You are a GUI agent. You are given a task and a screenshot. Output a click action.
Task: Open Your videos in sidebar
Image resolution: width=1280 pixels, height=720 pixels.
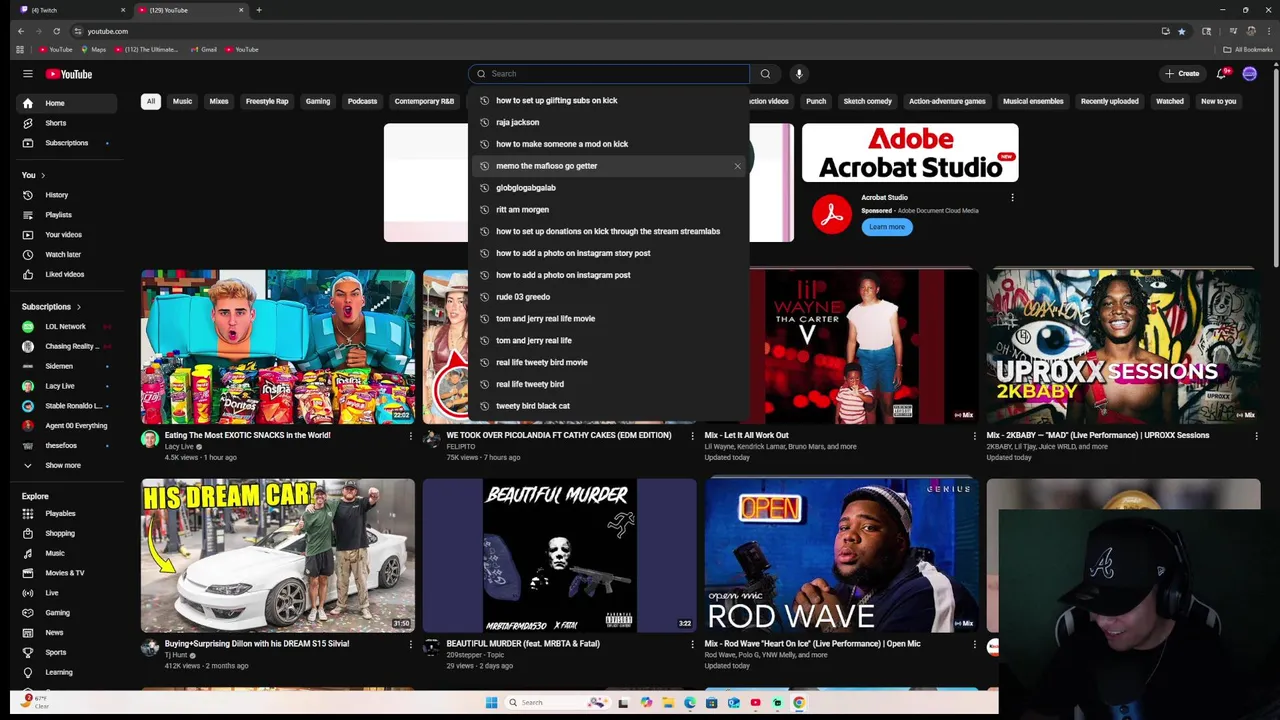63,235
